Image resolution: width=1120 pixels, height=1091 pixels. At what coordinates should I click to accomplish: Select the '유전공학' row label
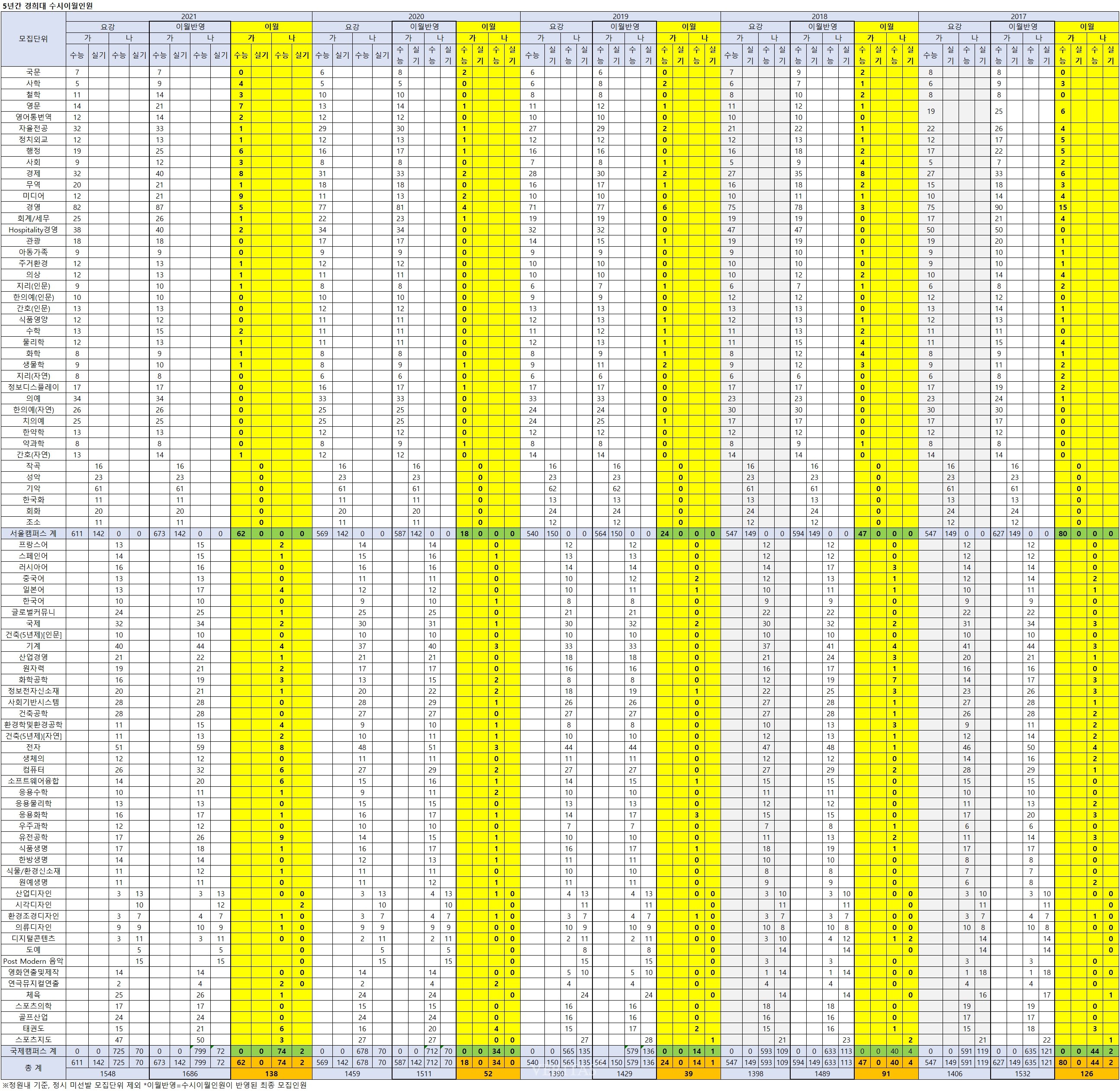point(33,838)
